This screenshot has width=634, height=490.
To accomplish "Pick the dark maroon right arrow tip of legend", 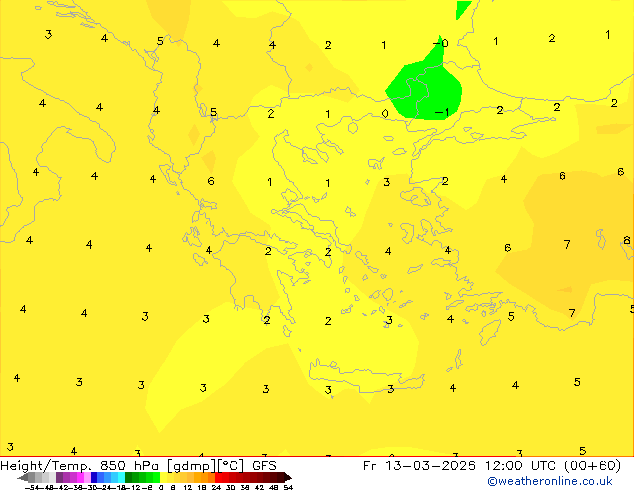I will click(288, 478).
